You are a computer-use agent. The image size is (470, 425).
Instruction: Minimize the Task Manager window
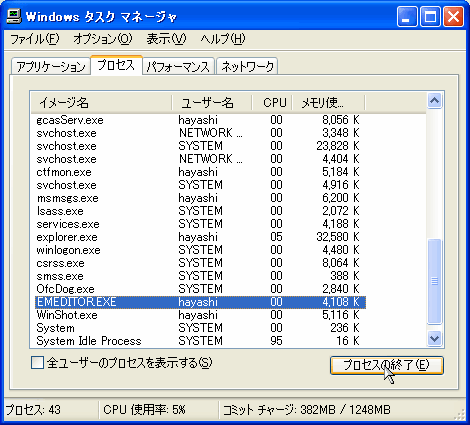point(407,17)
